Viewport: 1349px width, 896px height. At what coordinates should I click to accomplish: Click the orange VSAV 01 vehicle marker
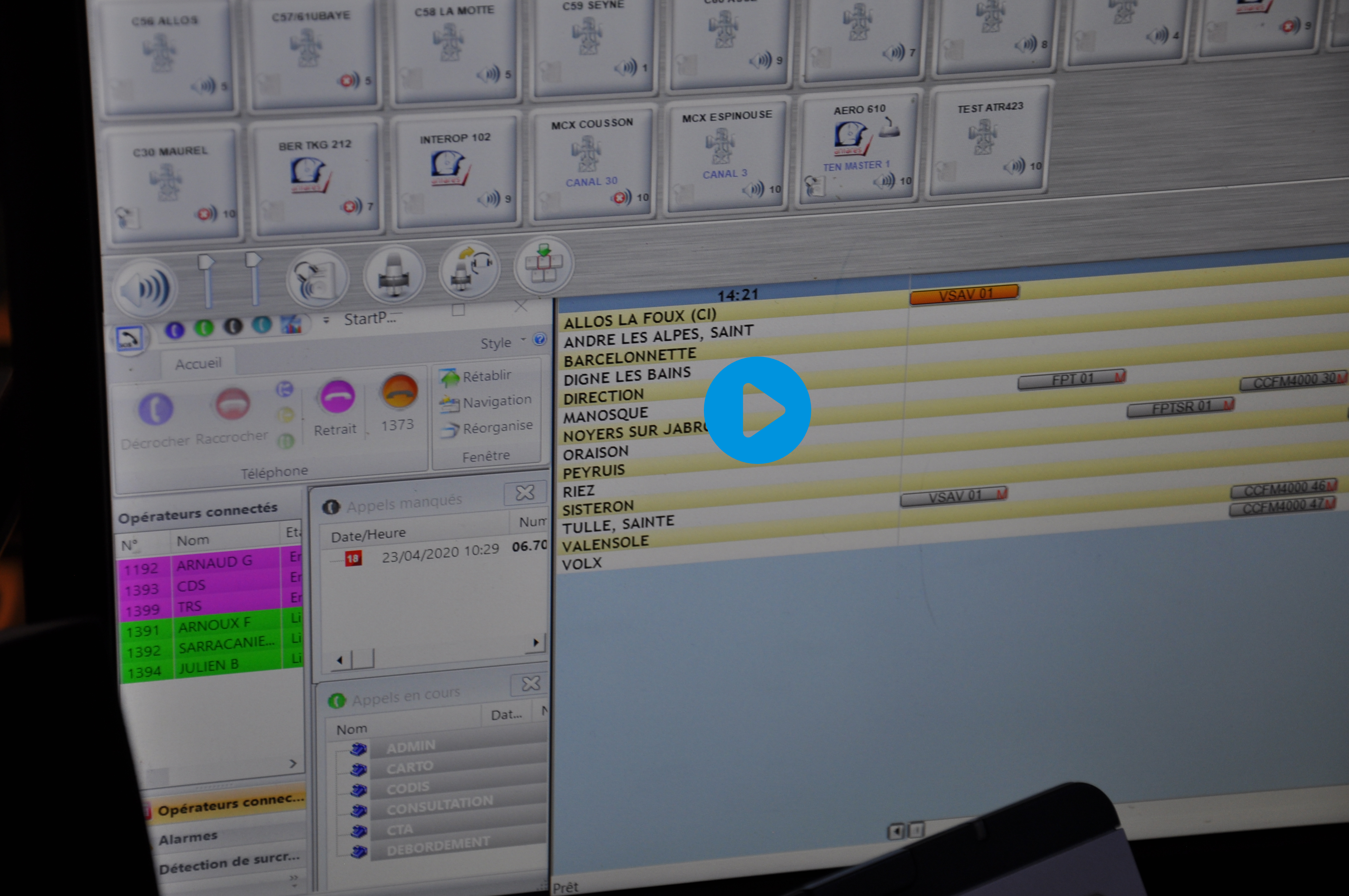[964, 295]
